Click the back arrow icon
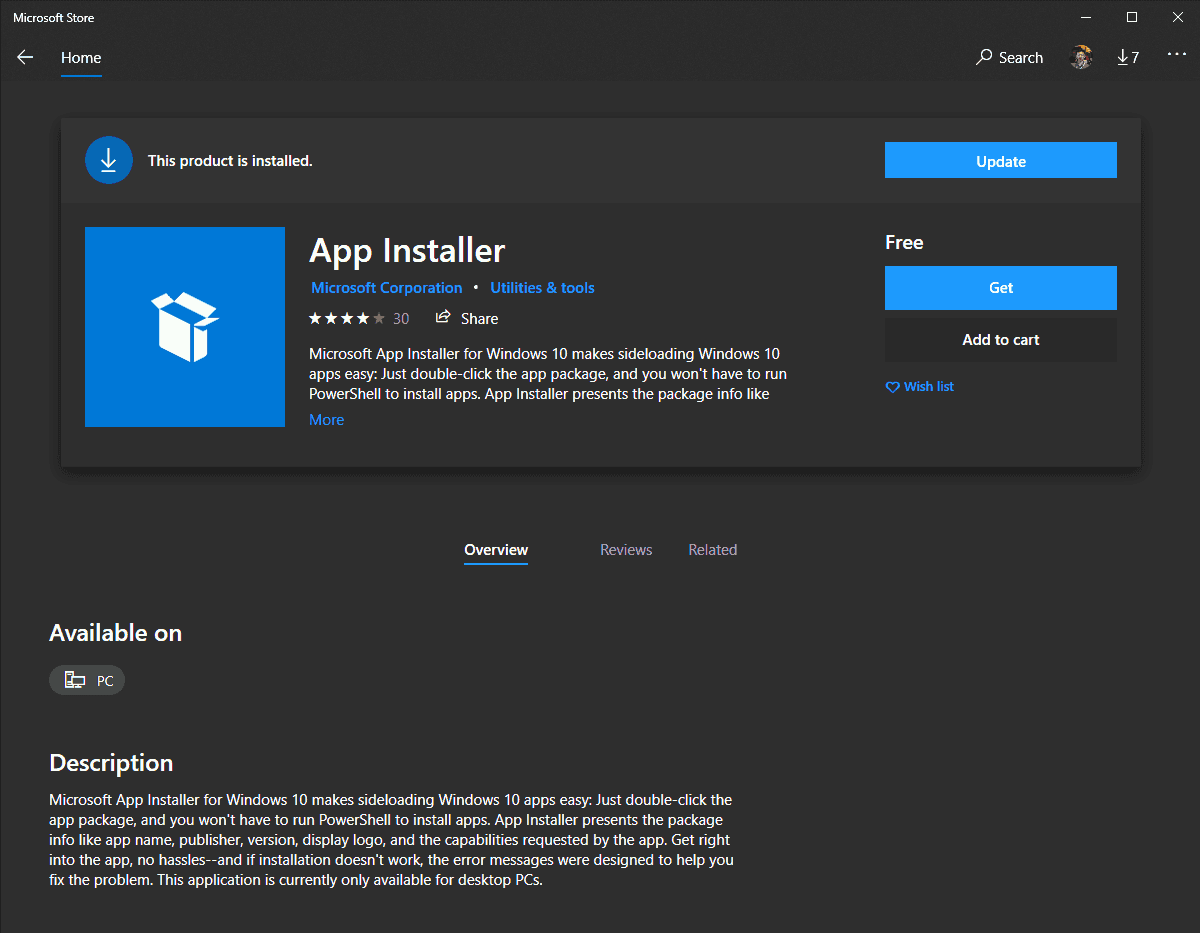 pyautogui.click(x=25, y=58)
